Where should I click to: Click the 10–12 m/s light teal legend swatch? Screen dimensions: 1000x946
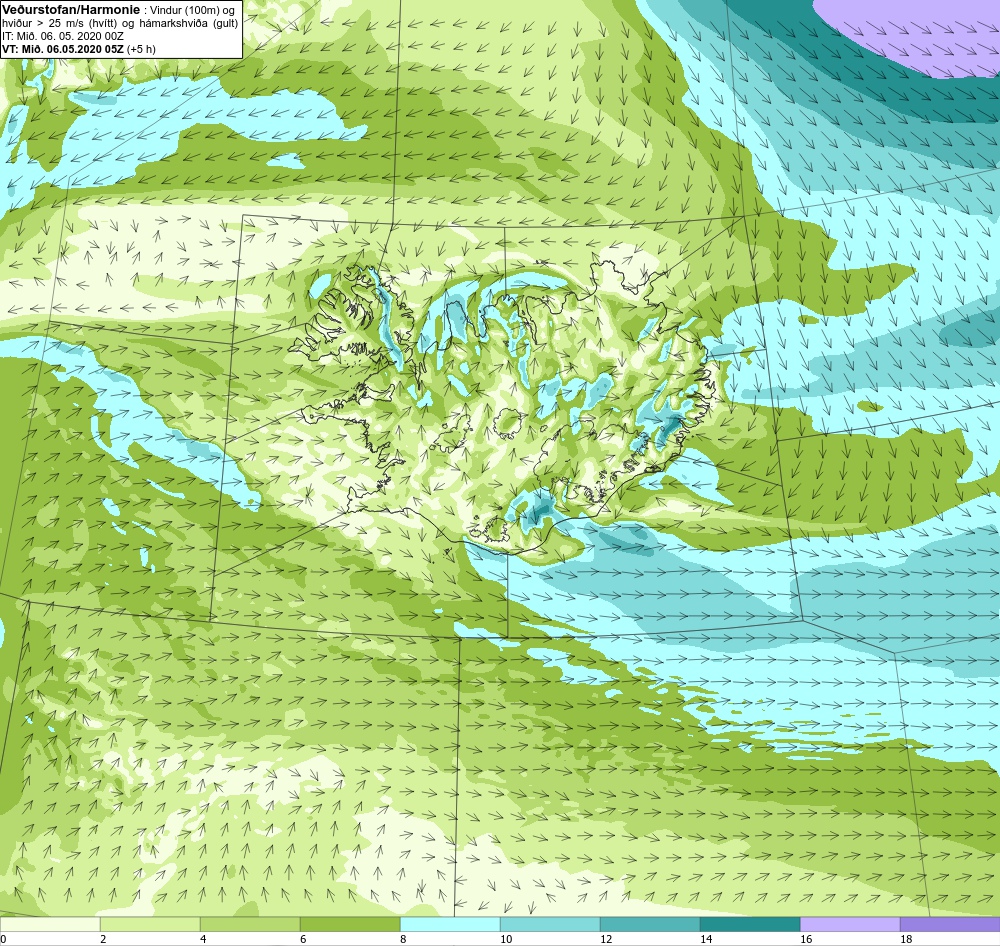point(550,924)
